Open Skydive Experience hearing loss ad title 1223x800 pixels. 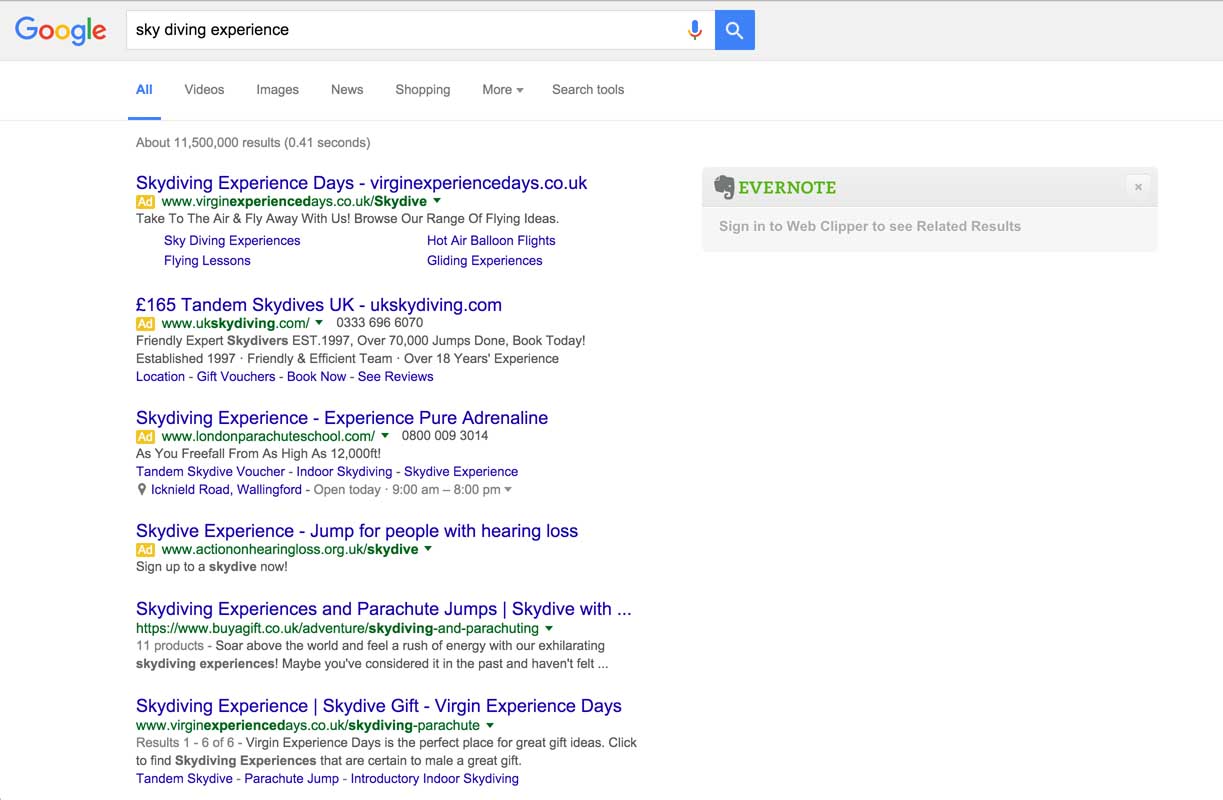[357, 531]
